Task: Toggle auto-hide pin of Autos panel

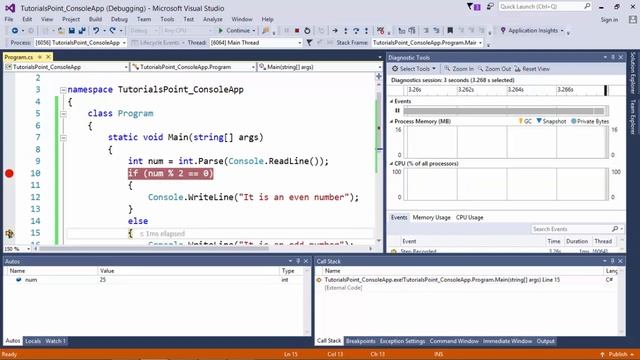Action: point(298,261)
